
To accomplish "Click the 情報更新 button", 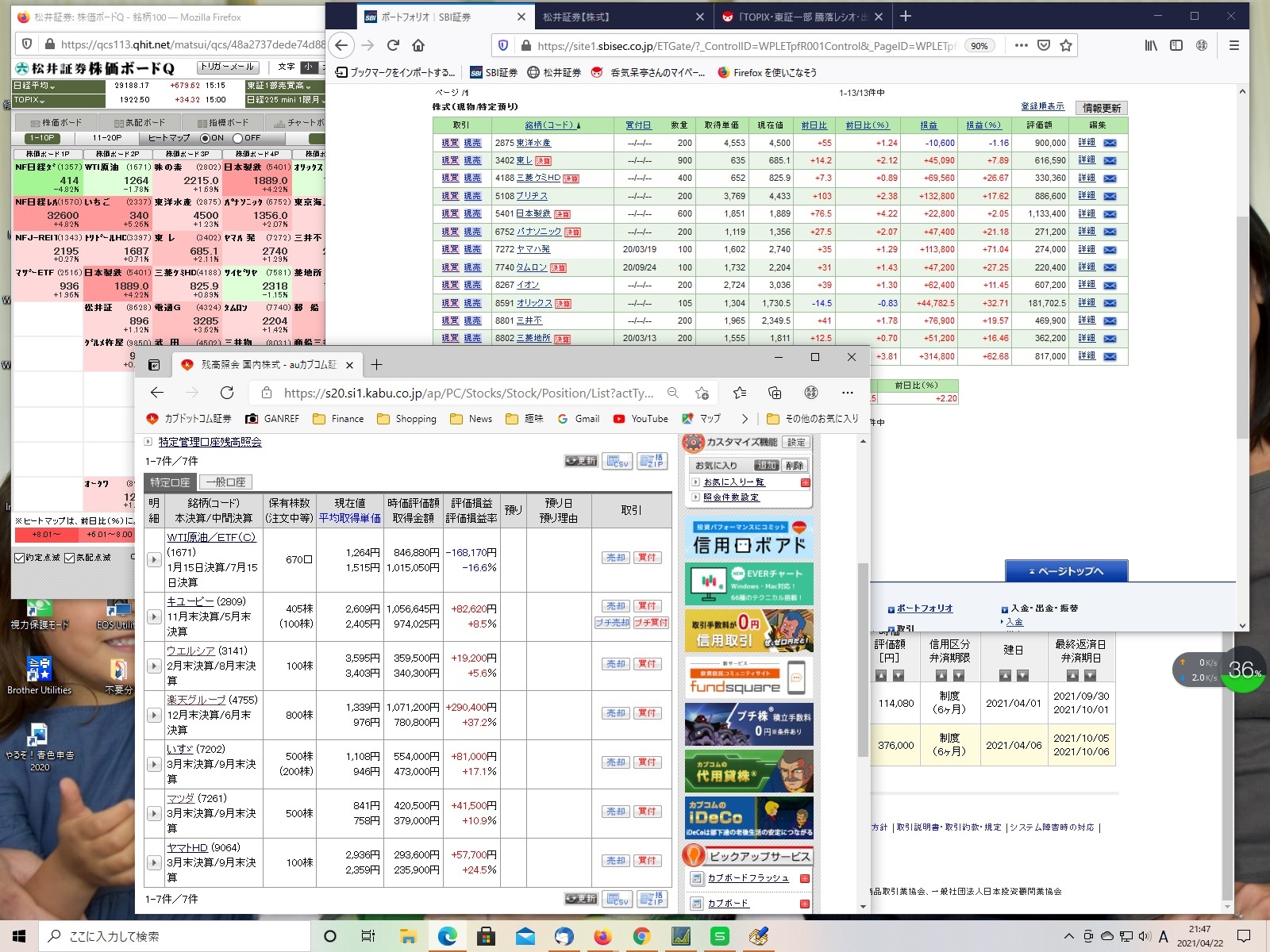I will (1101, 108).
